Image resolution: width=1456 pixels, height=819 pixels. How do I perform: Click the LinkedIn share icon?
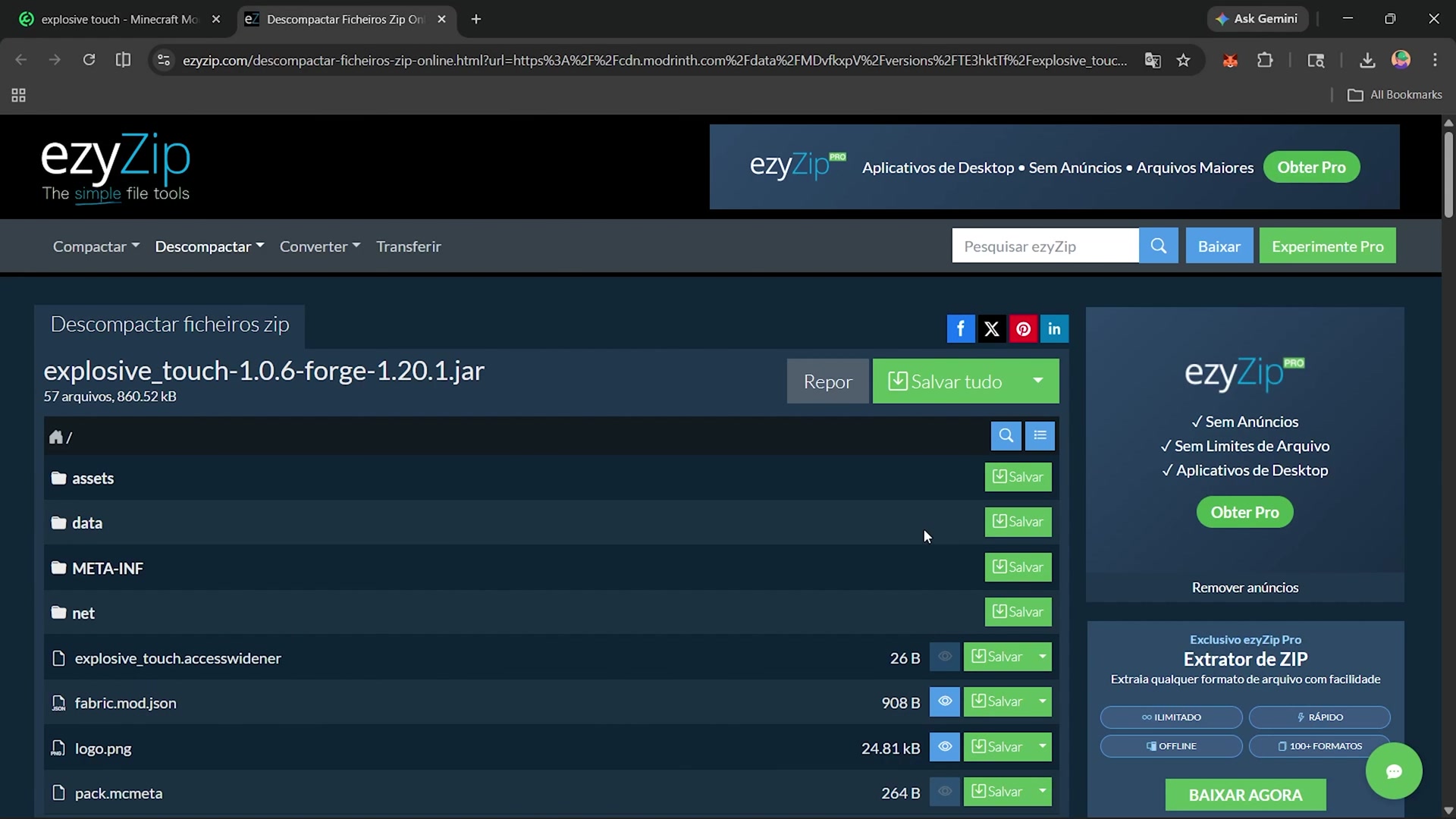pos(1054,328)
